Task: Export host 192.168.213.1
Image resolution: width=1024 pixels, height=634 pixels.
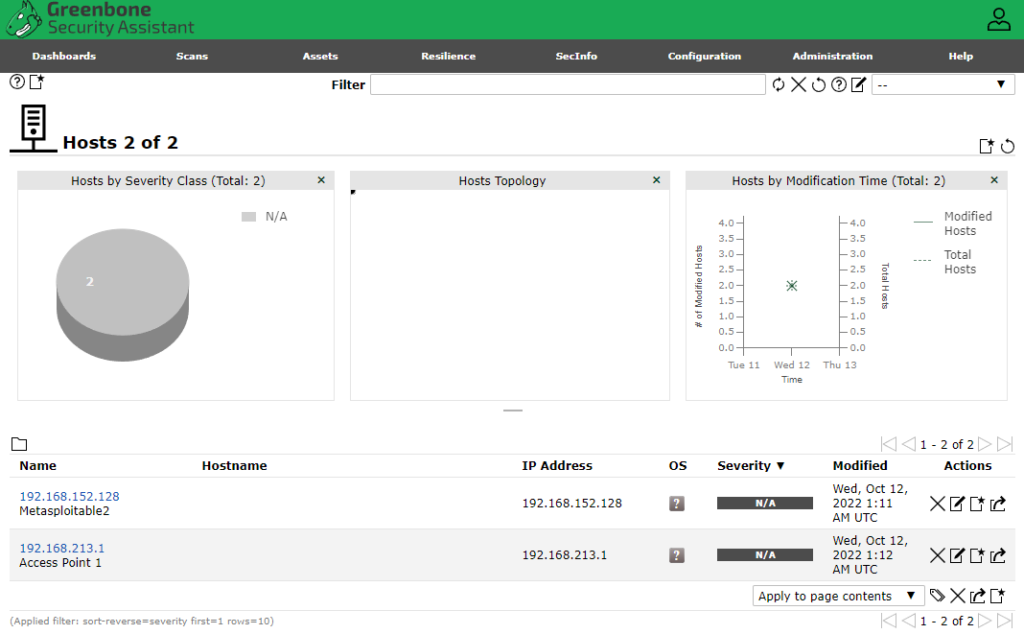Action: [x=997, y=556]
